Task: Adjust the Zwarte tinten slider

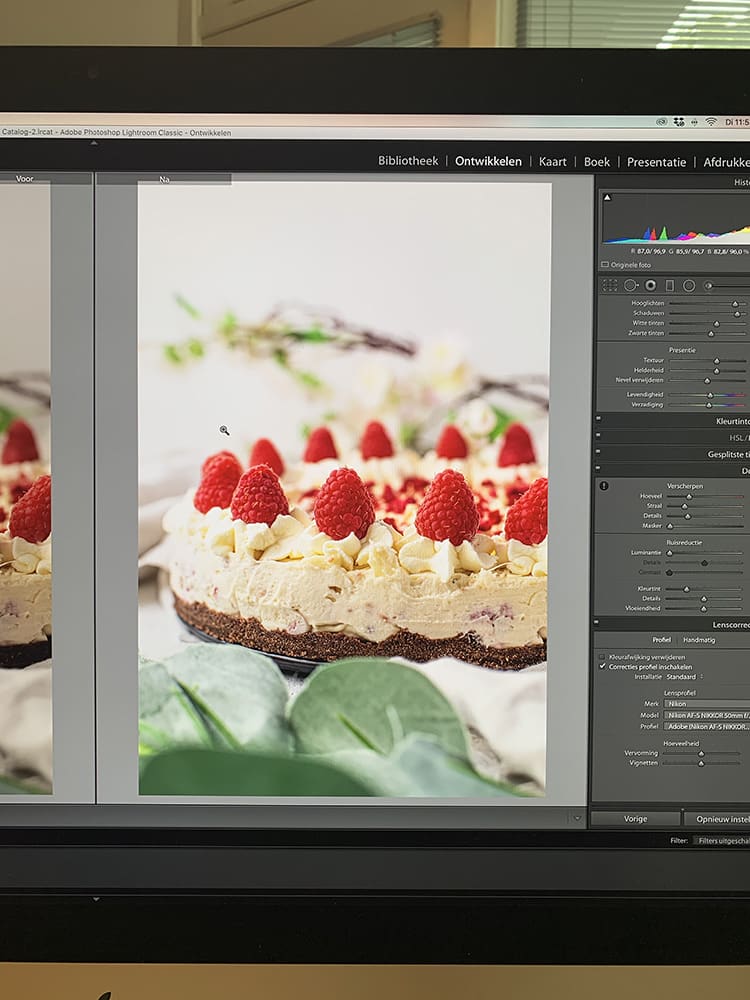Action: coord(711,334)
